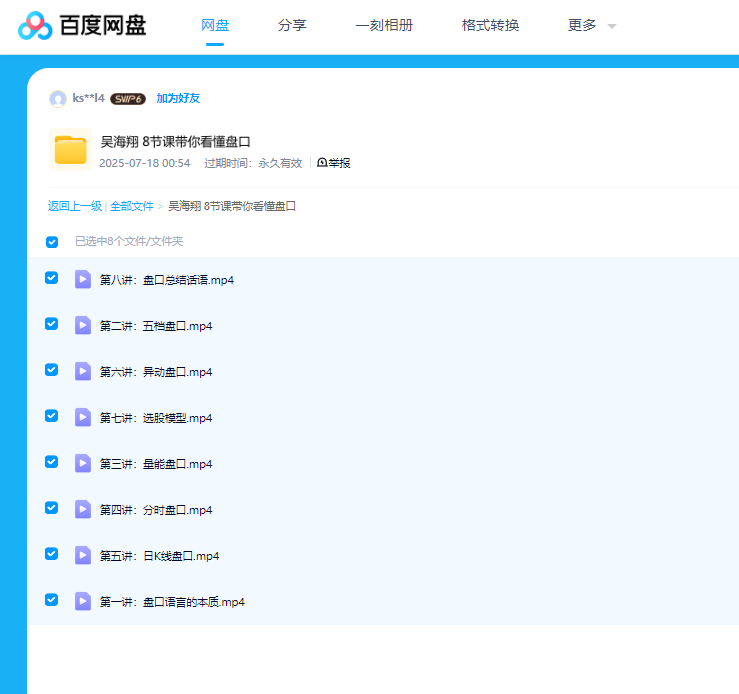
Task: Click the SVIP6 membership badge
Action: (128, 99)
